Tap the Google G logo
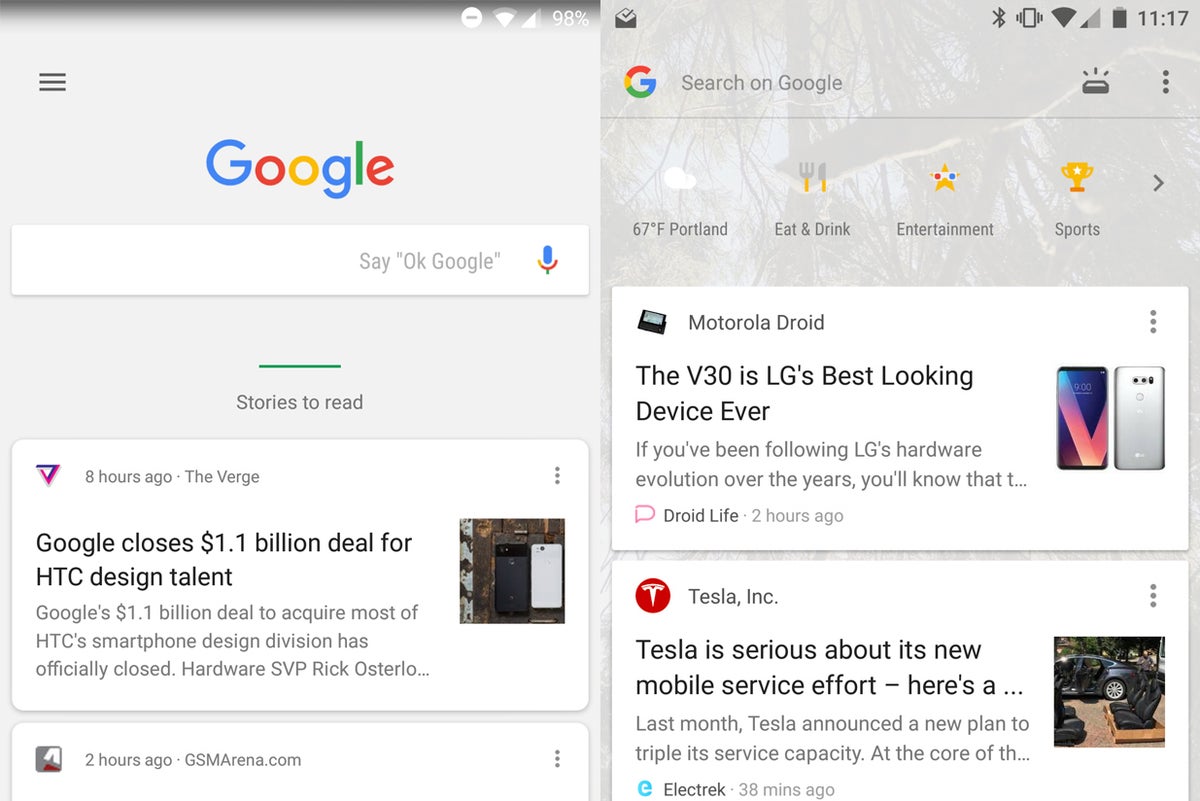Viewport: 1200px width, 801px height. click(640, 82)
